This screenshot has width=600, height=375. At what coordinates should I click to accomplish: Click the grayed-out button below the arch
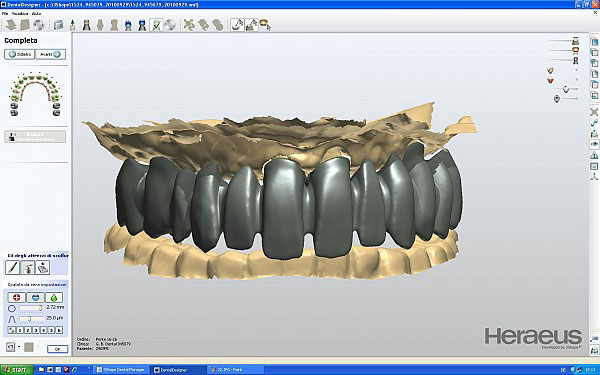click(x=35, y=137)
